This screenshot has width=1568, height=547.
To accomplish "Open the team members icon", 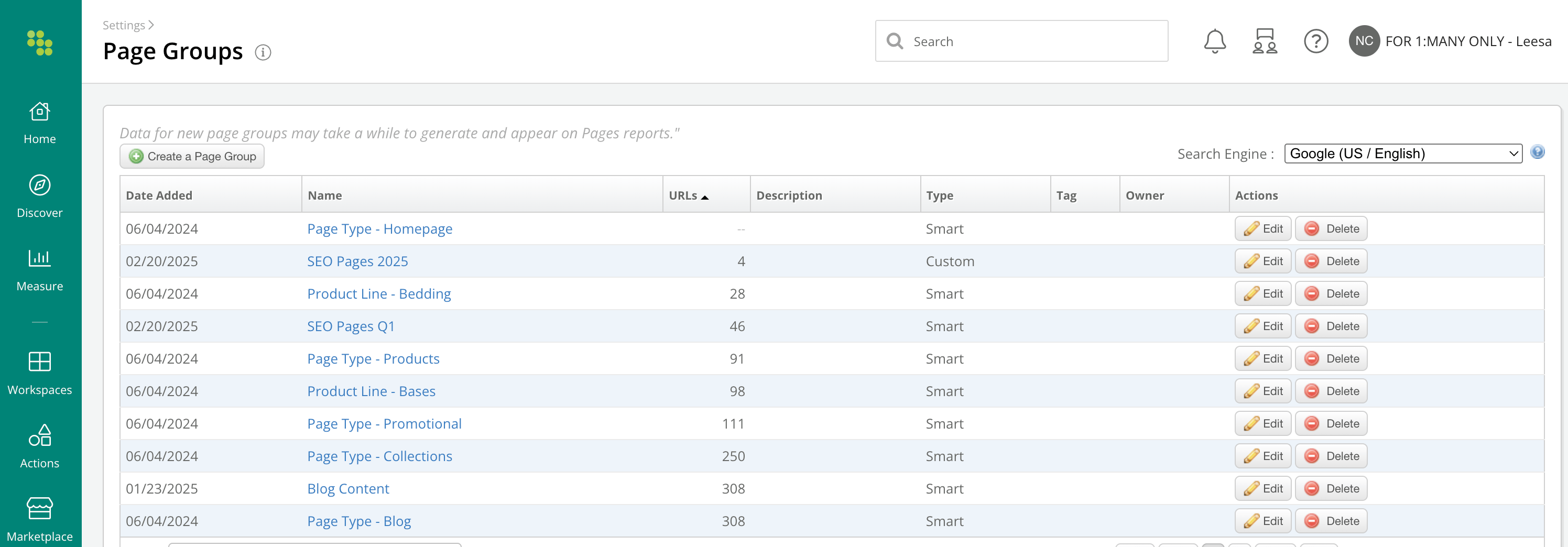I will (x=1265, y=41).
